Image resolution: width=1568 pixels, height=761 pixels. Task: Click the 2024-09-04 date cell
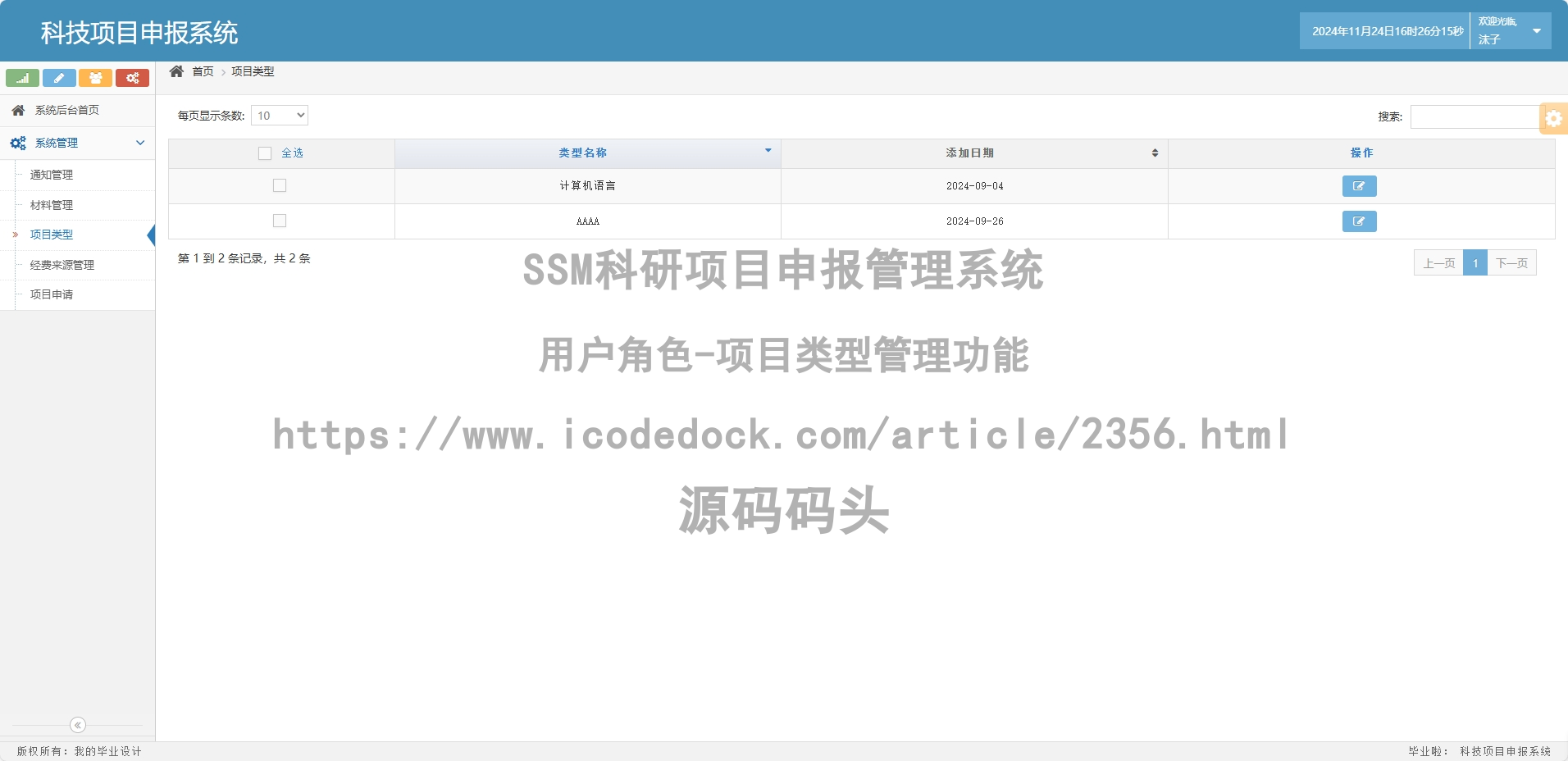pos(974,186)
